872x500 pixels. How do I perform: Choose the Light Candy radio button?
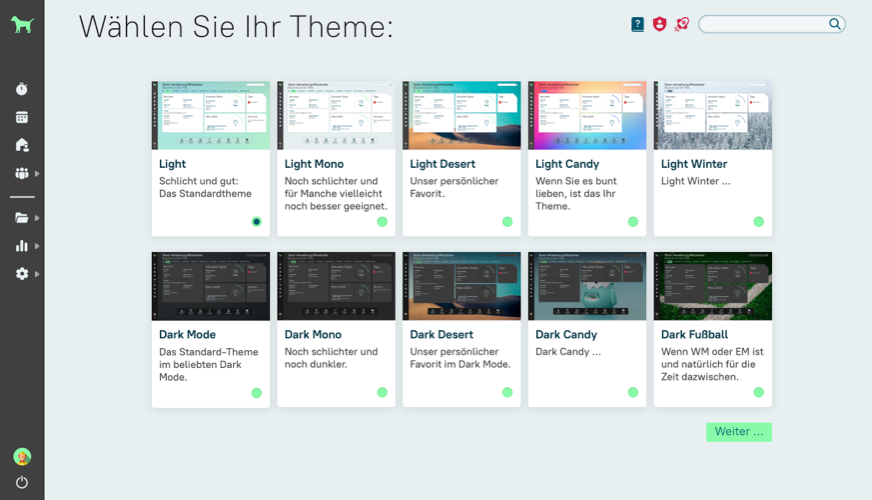click(x=633, y=222)
